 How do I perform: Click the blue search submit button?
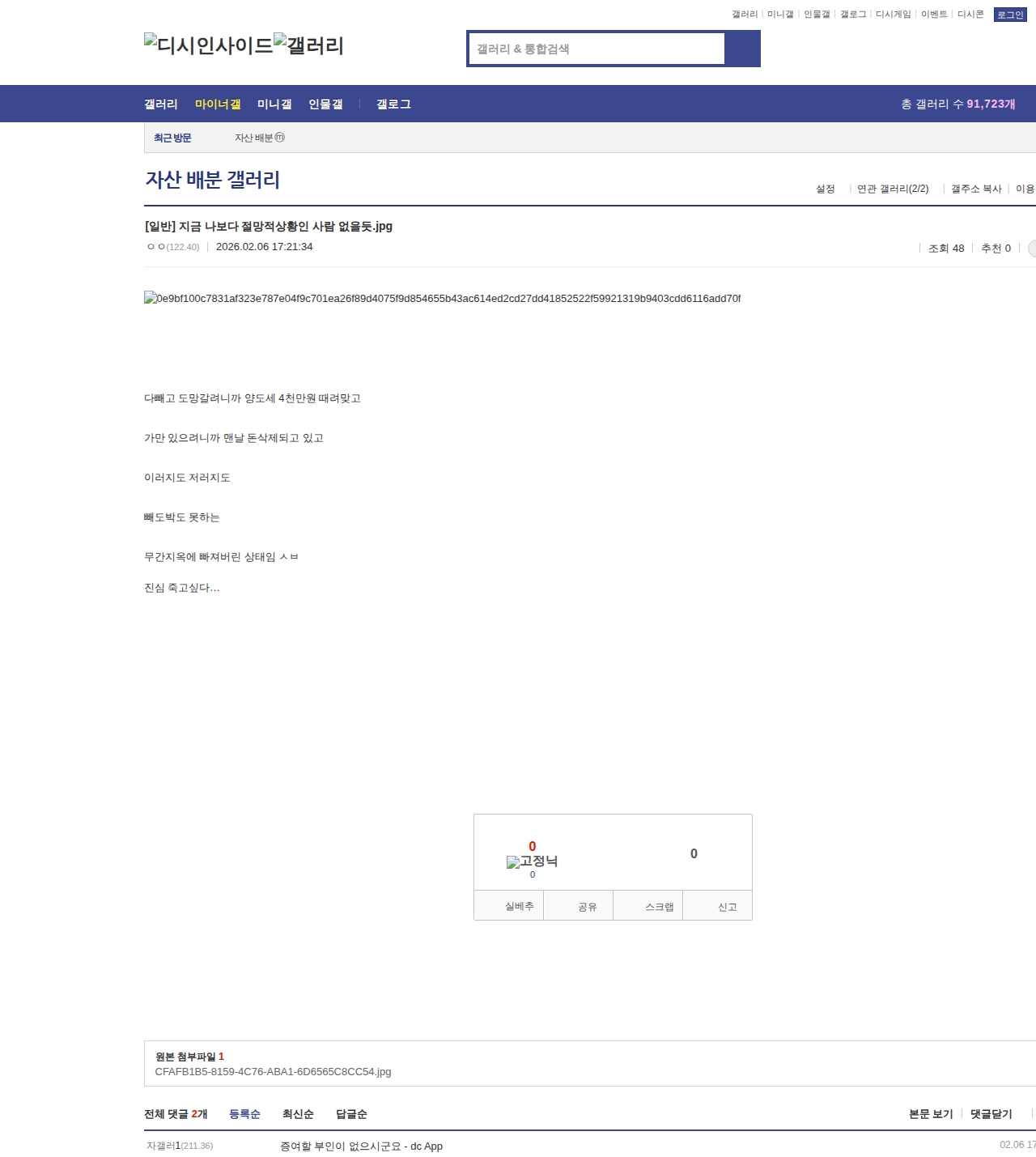point(742,49)
